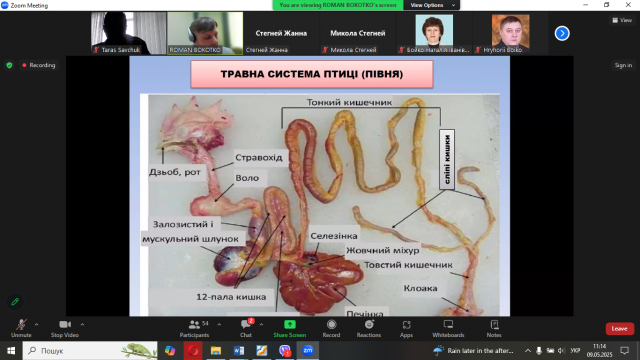Open Zoom Apps
640x360 pixels.
[406, 328]
